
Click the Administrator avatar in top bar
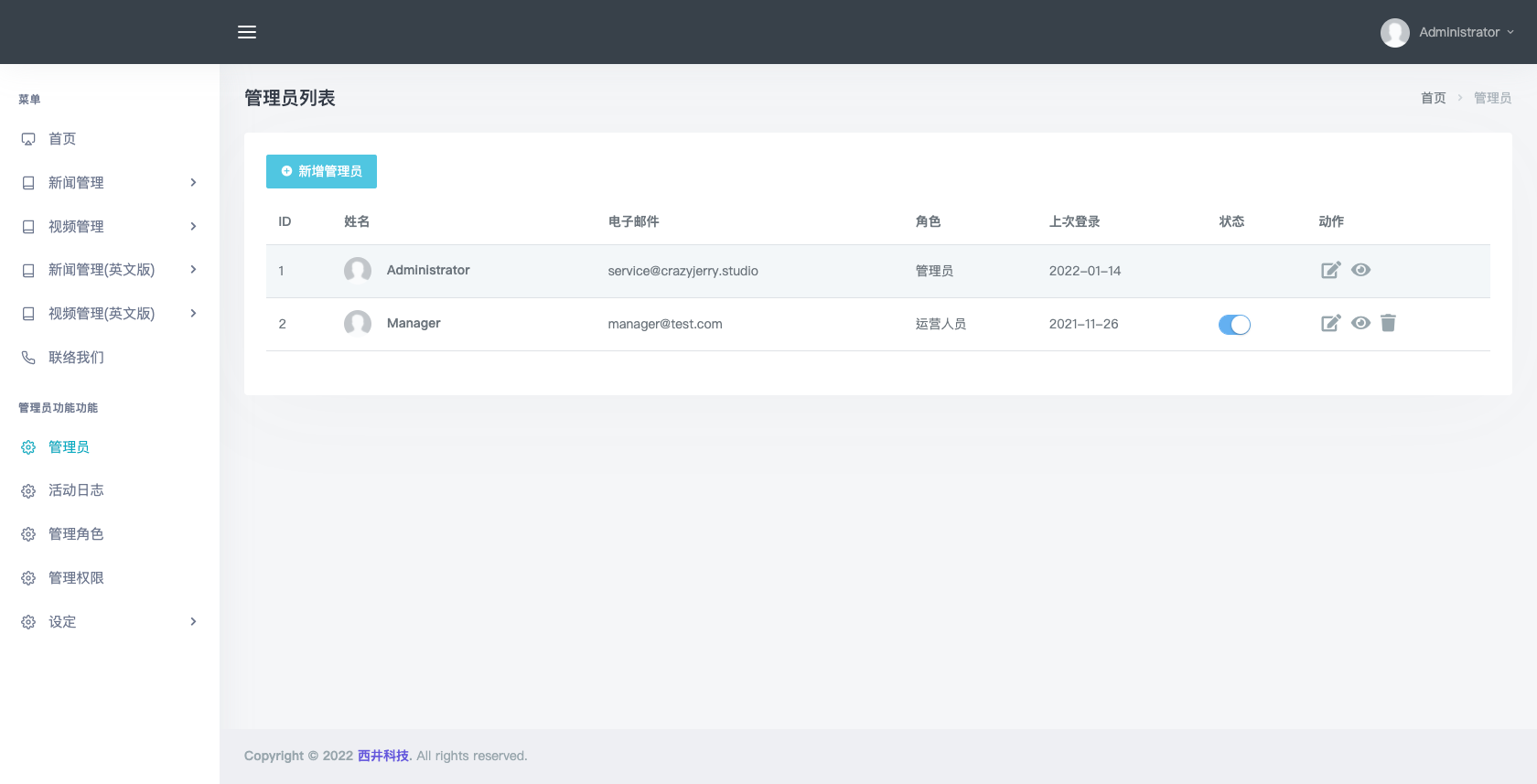tap(1394, 32)
